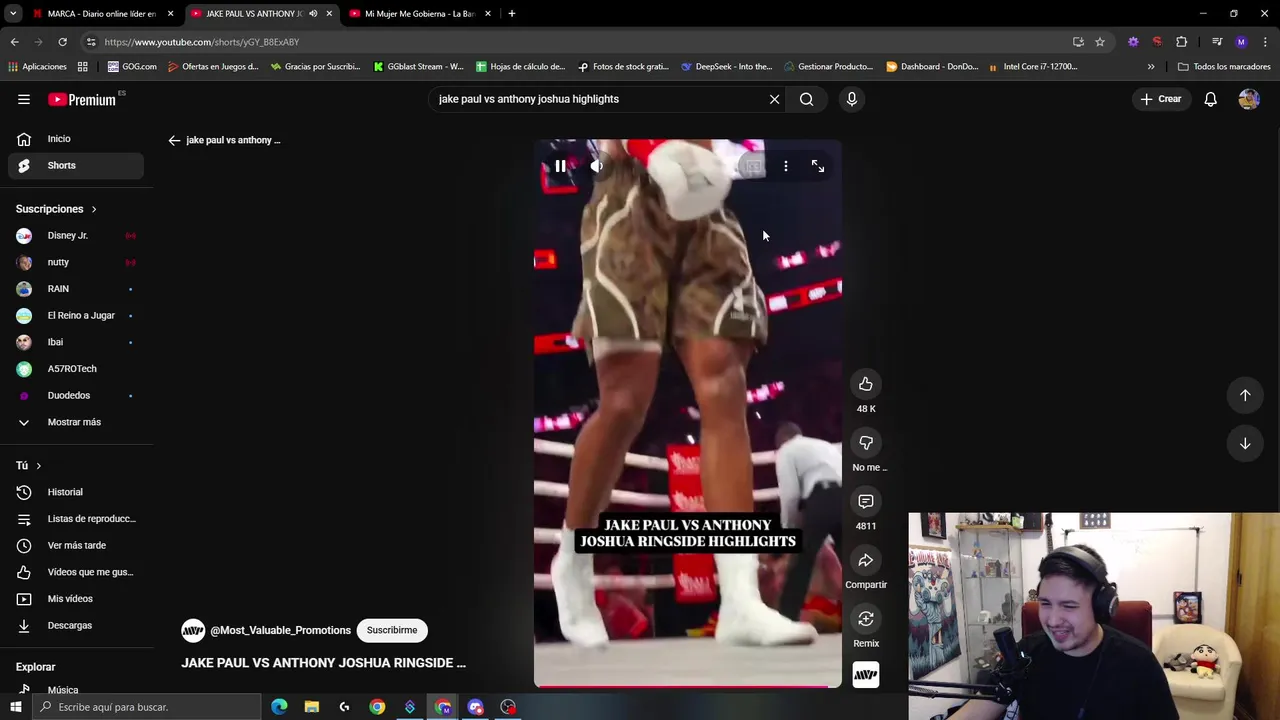Go to next Short with down arrow
Viewport: 1280px width, 720px height.
tap(1245, 443)
